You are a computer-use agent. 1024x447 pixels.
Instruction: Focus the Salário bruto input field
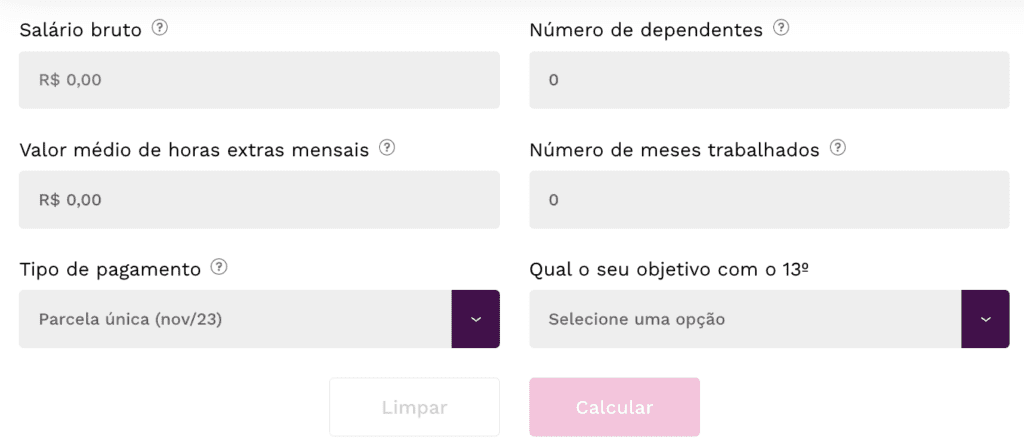click(259, 80)
